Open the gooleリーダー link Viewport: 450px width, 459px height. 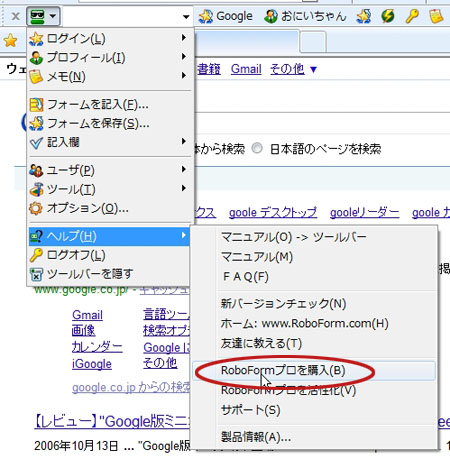point(364,212)
